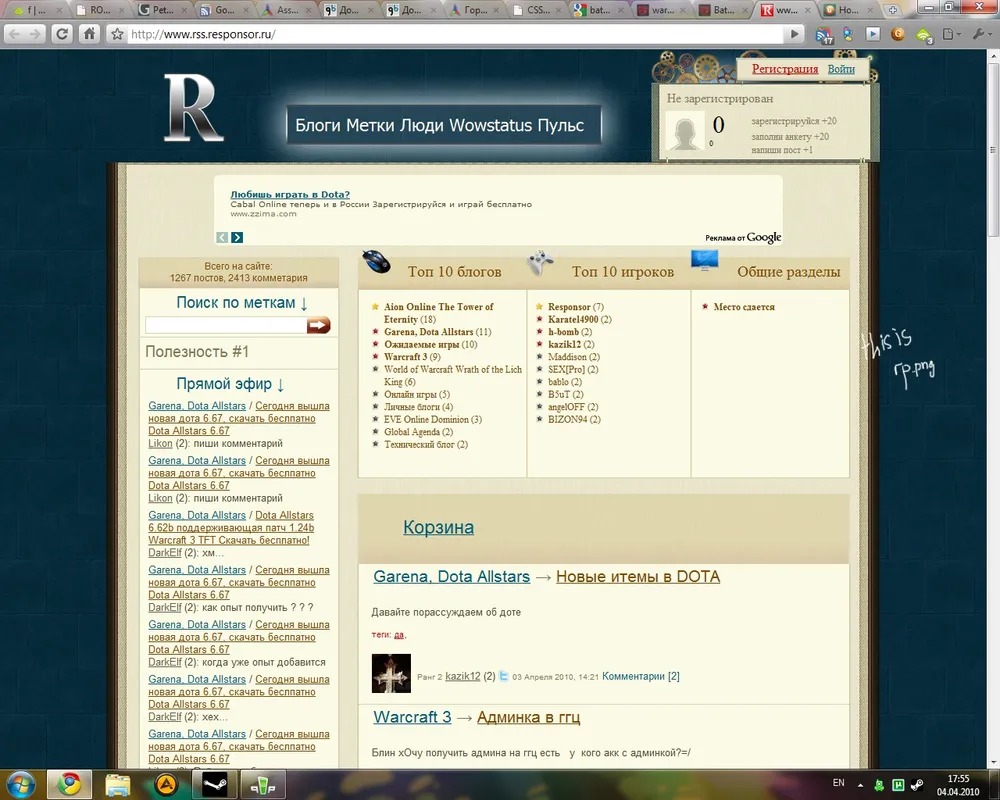
Task: Click the Home button in browser toolbar
Action: pos(90,34)
